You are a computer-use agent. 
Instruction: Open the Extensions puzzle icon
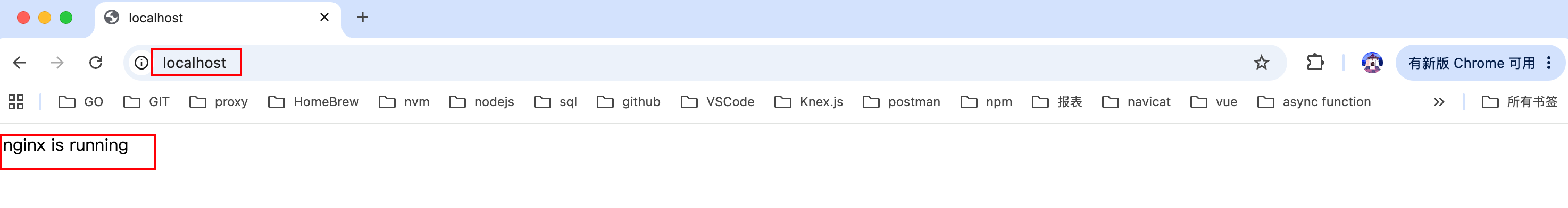coord(1315,63)
